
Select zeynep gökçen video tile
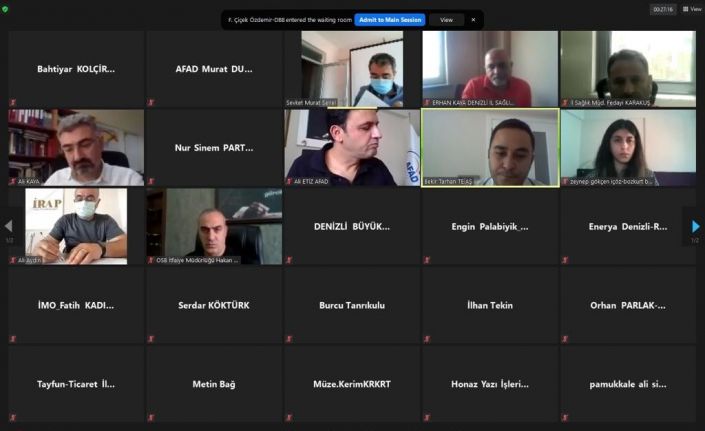[x=628, y=147]
